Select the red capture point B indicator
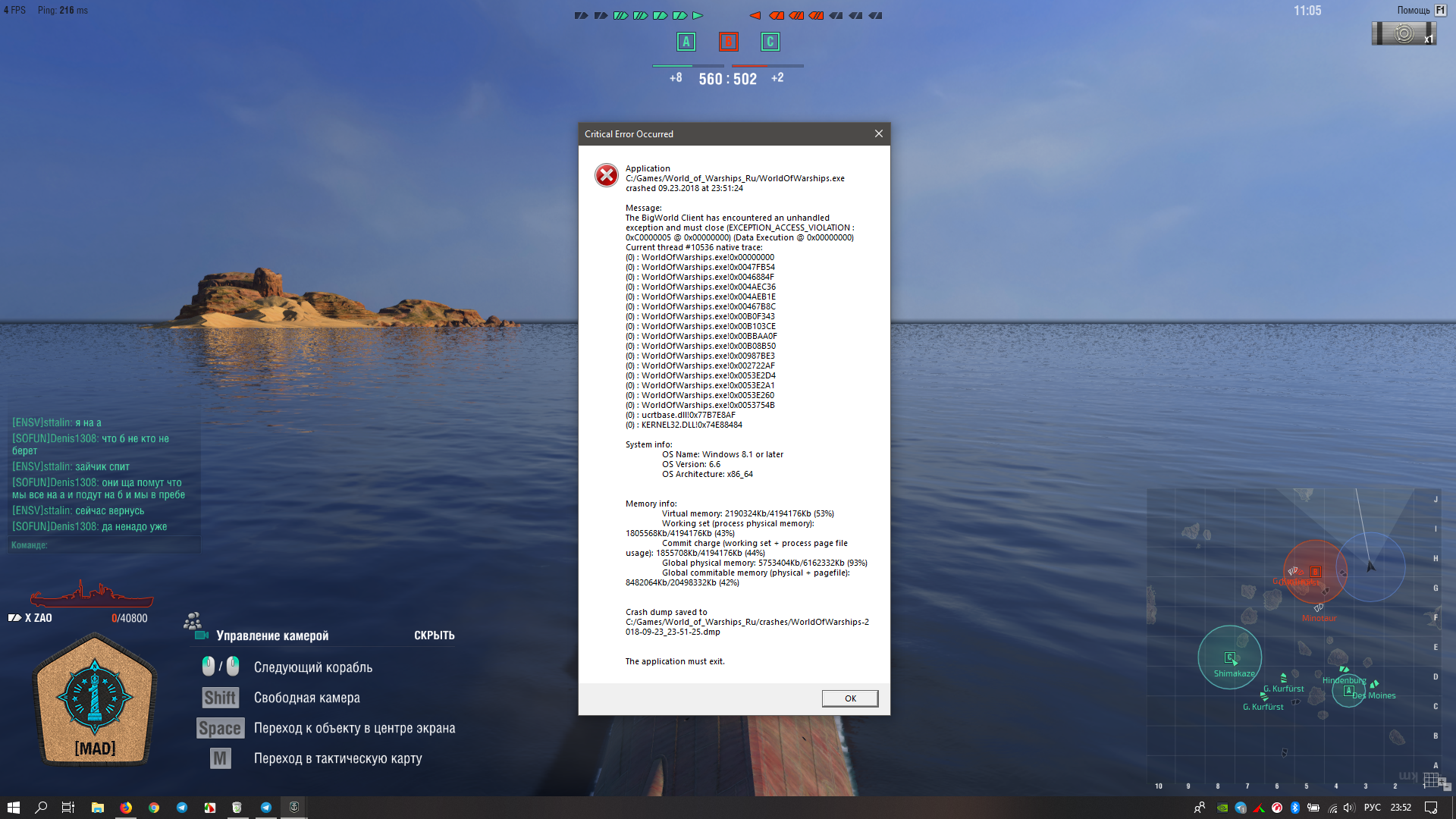The width and height of the screenshot is (1456, 819). tap(728, 42)
